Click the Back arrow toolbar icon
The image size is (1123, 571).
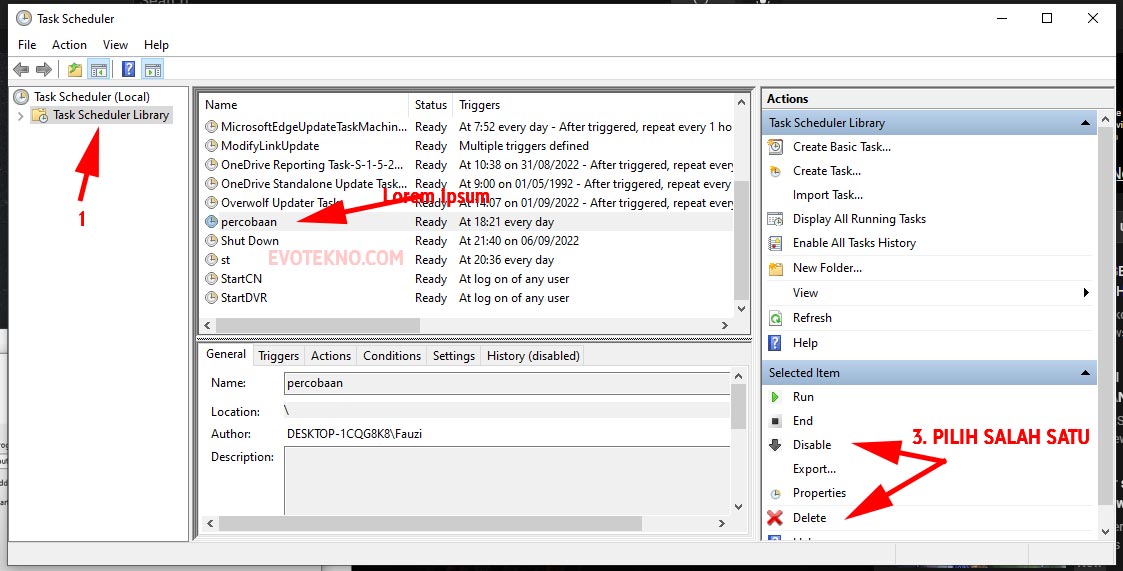pos(20,69)
